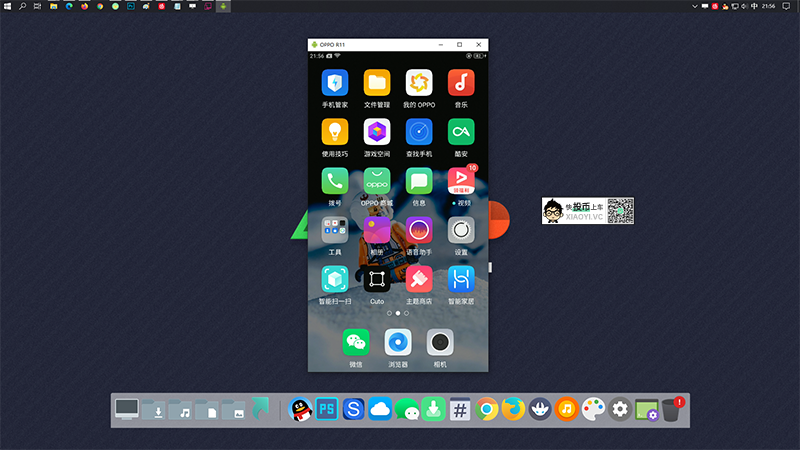This screenshot has height=450, width=800.
Task: Open 主题商店 theme store
Action: pyautogui.click(x=419, y=279)
